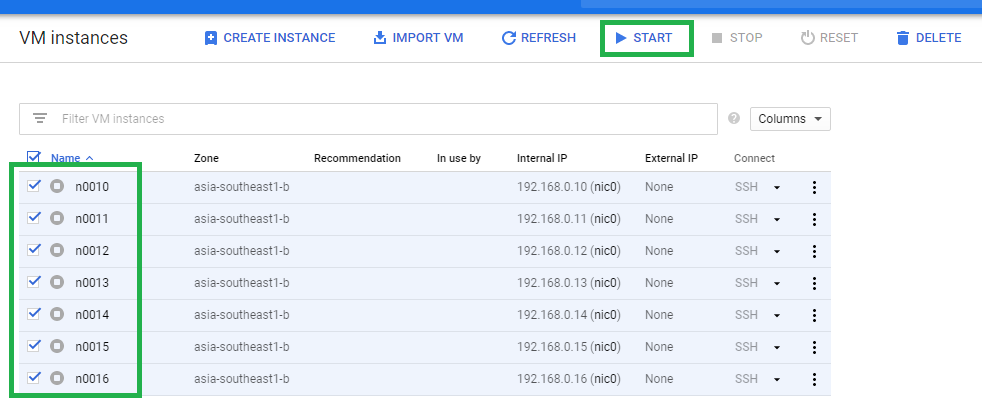Sort by the Name column header
The width and height of the screenshot is (982, 411).
(x=66, y=159)
